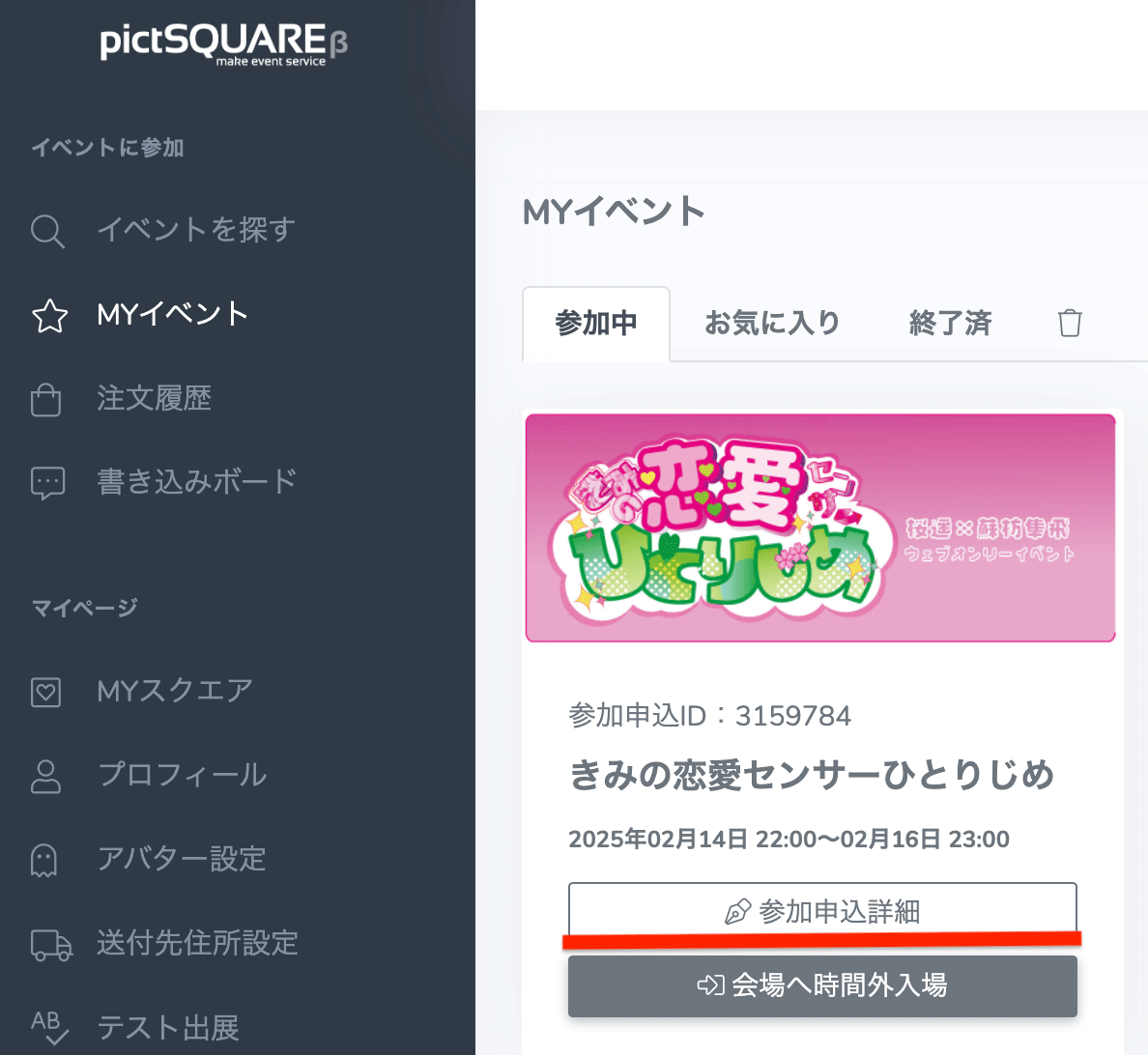Click the pen icon in 参加申込詳細 button
The width and height of the screenshot is (1148, 1055).
point(737,912)
